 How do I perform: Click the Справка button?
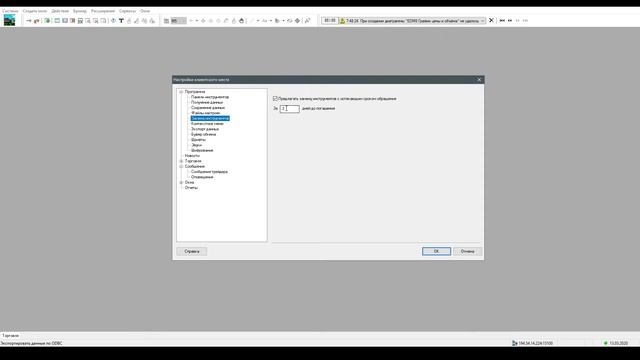click(192, 251)
